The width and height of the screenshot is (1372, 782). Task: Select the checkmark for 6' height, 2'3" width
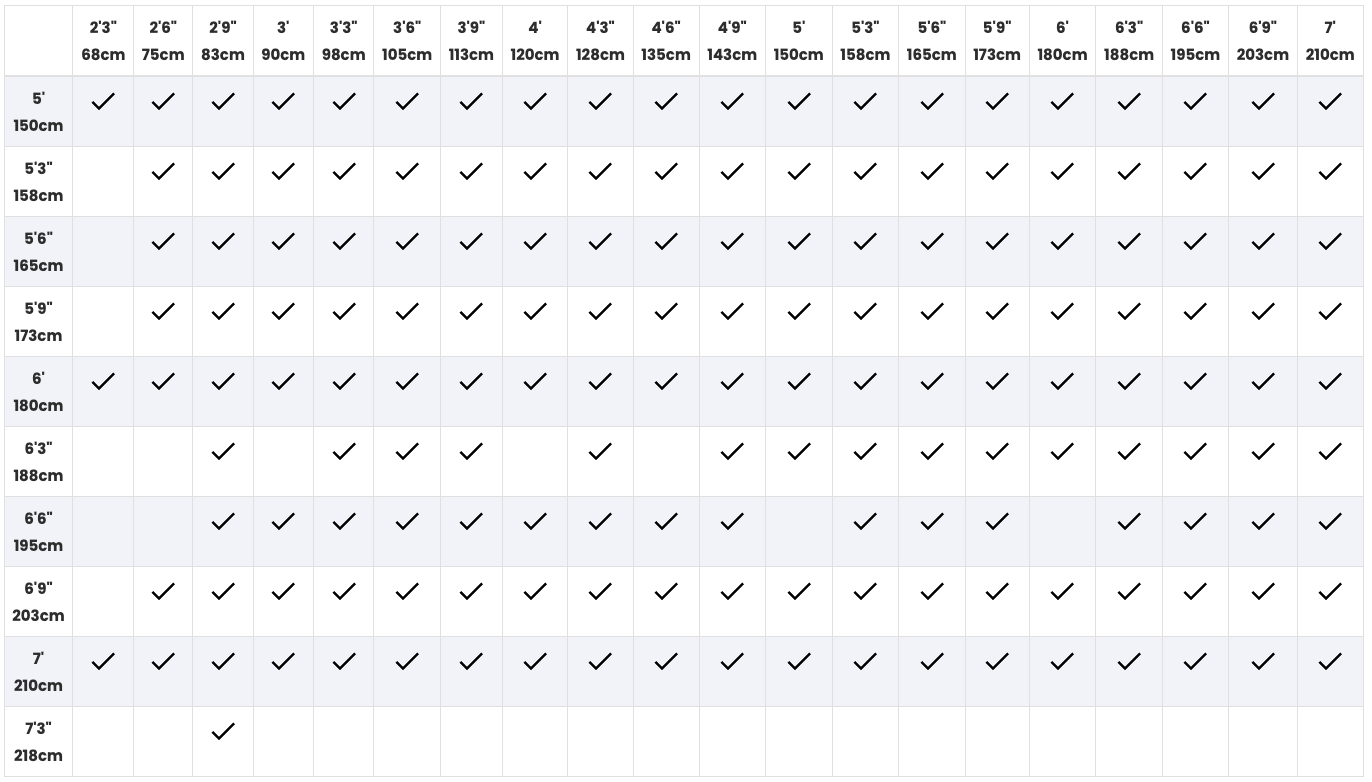(103, 381)
